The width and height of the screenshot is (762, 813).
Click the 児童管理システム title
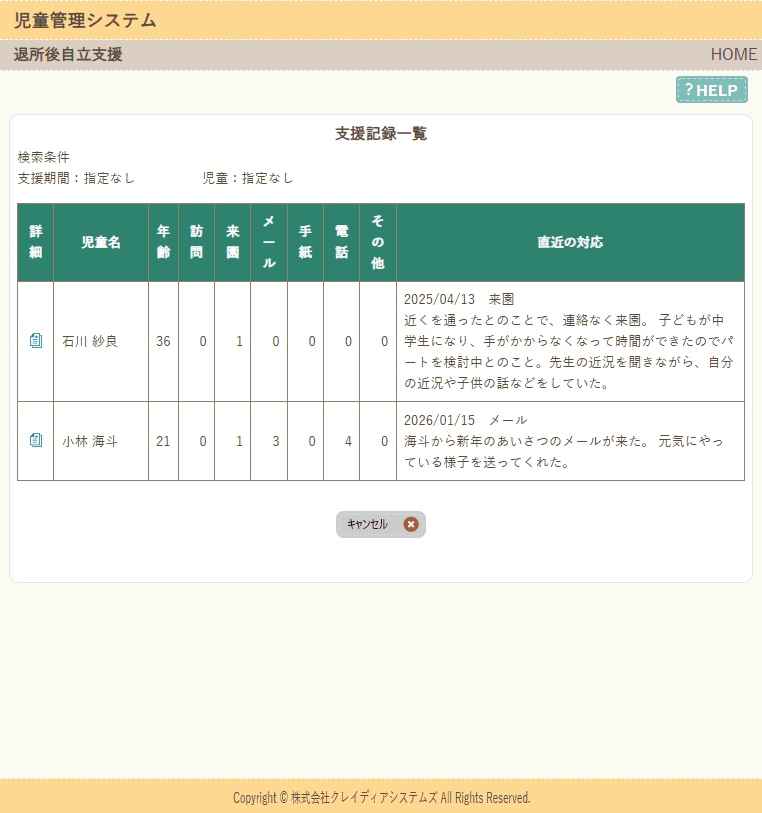coord(85,20)
